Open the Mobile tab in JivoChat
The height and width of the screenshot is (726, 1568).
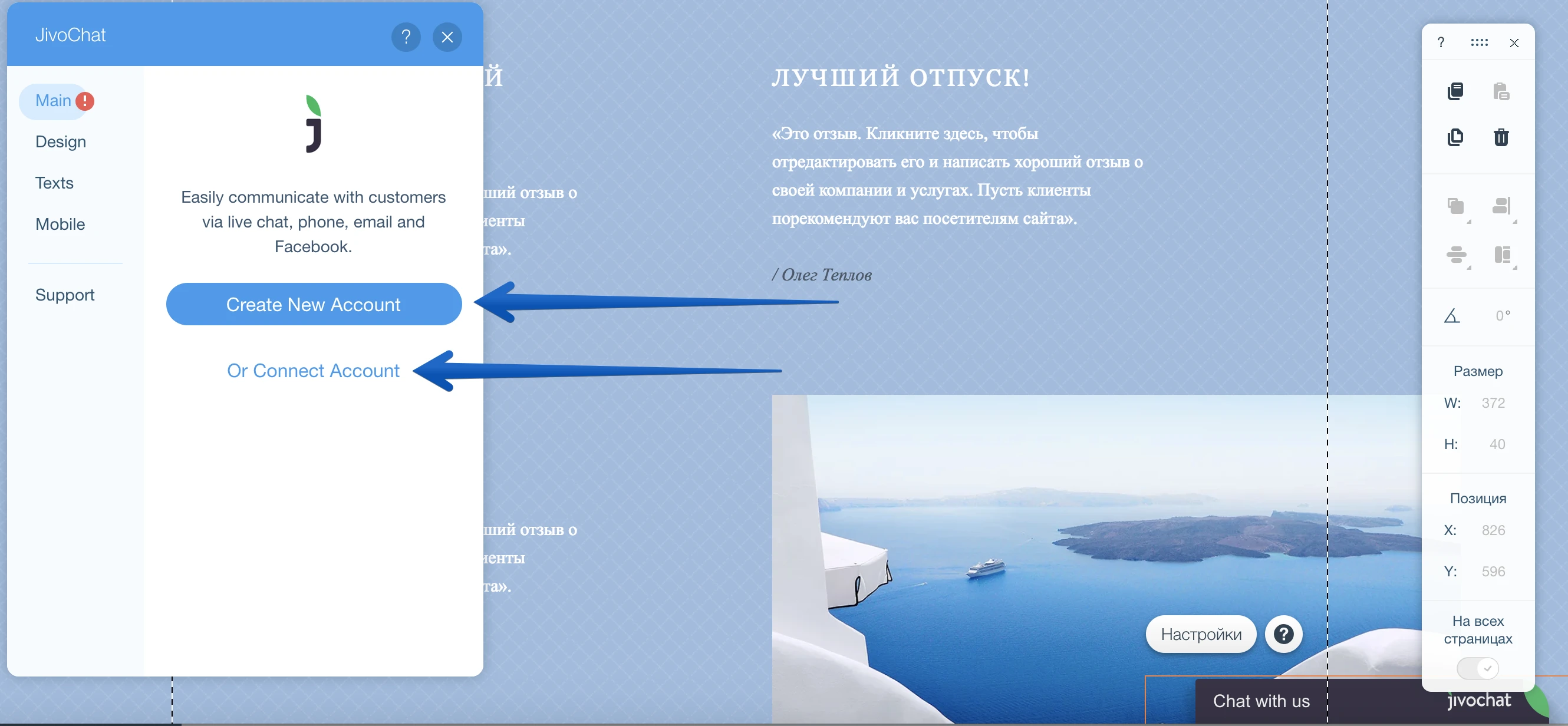point(60,224)
